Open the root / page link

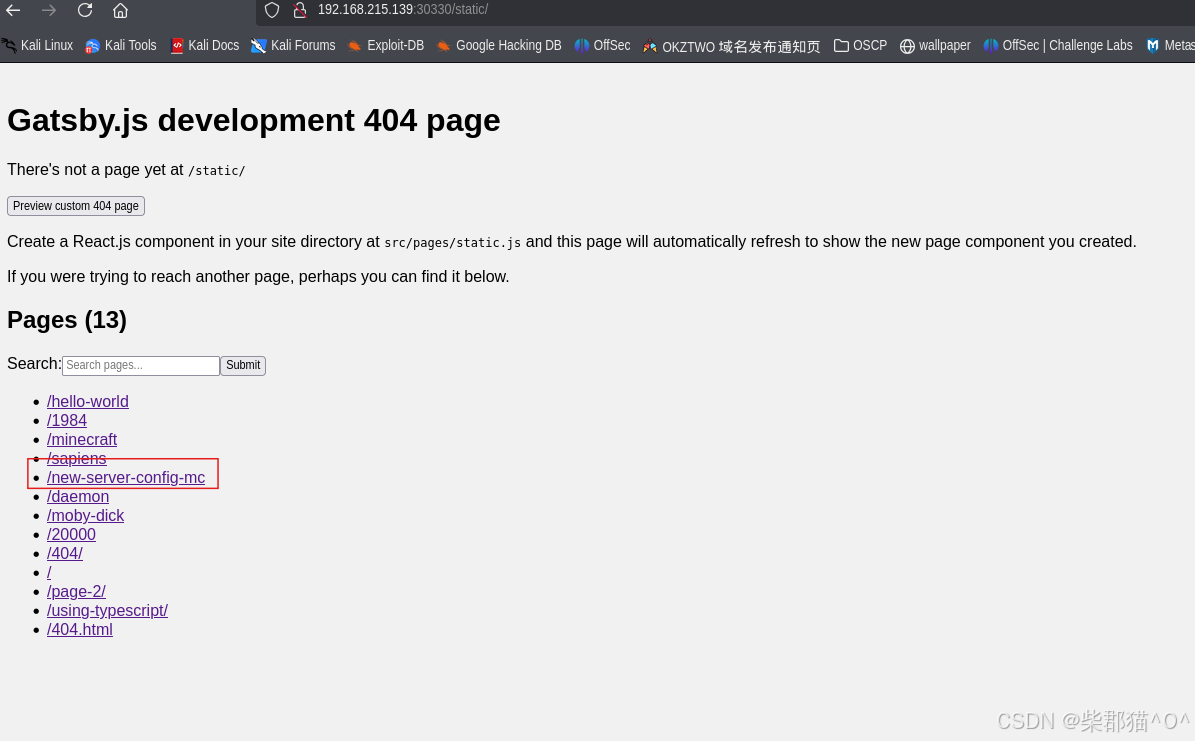point(49,573)
